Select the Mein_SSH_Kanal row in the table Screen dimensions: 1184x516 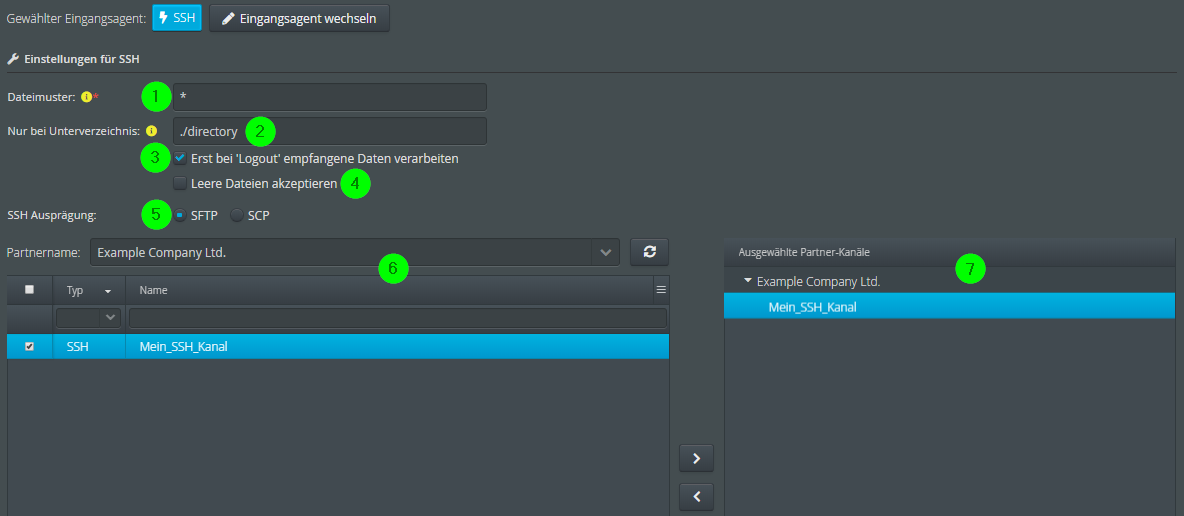pos(338,347)
